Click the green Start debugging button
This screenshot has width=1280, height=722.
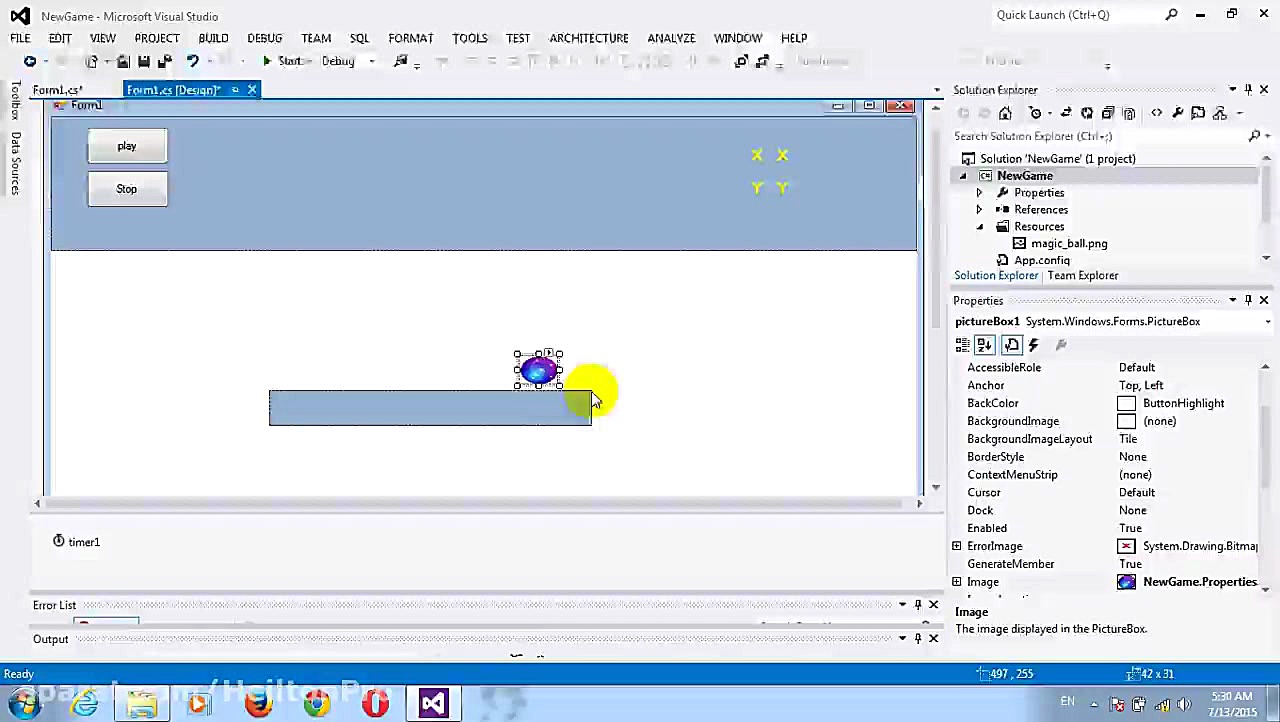point(282,61)
